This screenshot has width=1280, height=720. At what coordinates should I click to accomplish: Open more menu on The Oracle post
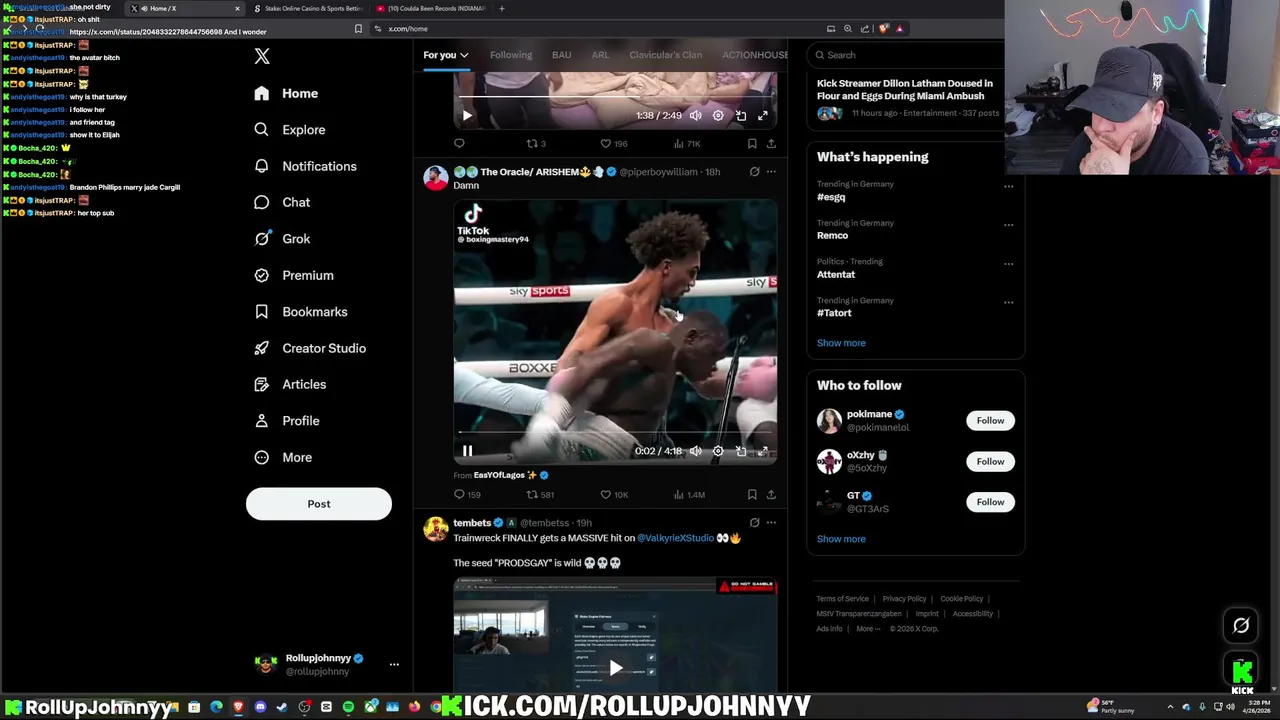click(x=771, y=172)
